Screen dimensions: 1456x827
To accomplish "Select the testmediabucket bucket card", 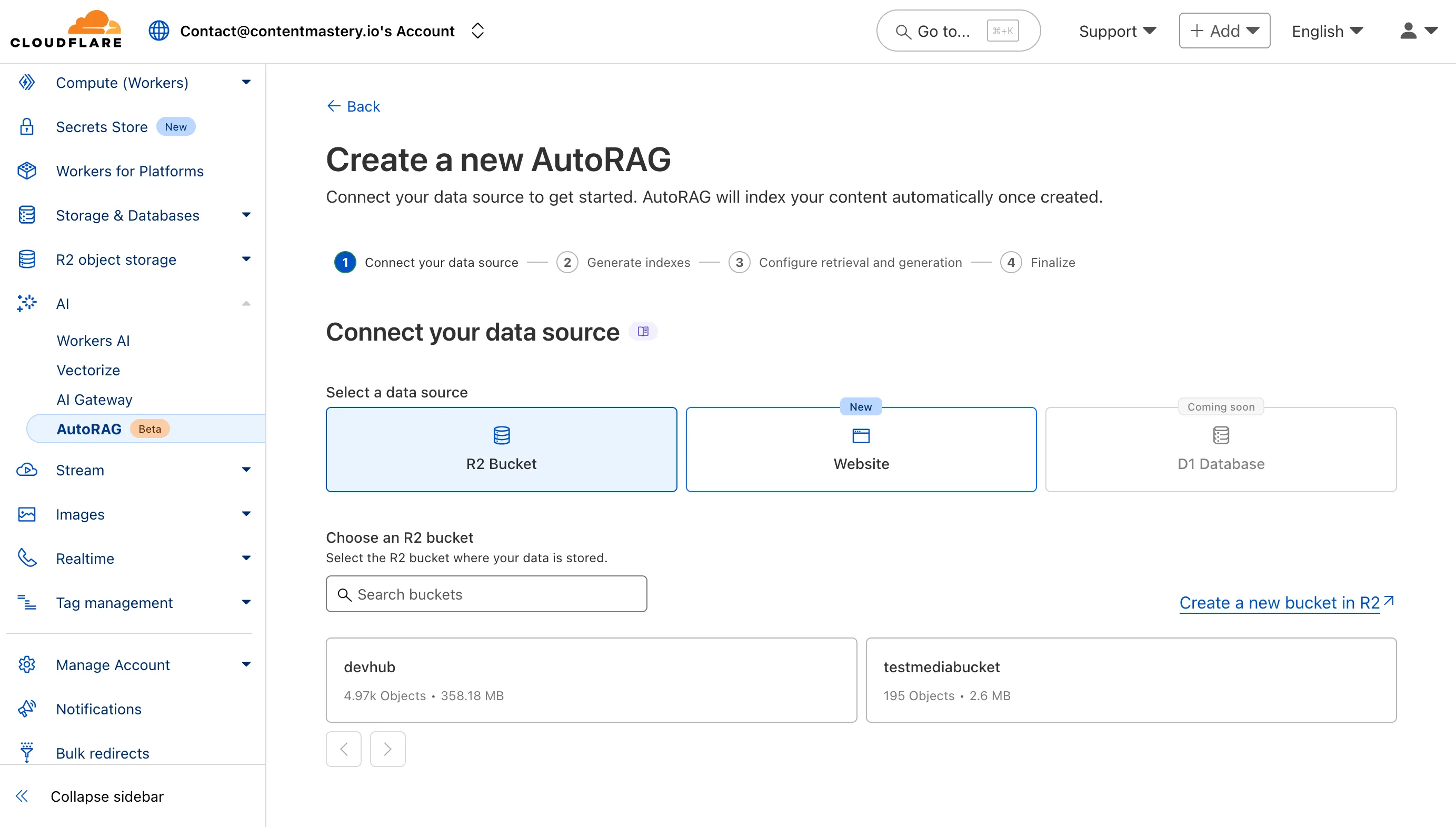I will click(x=1131, y=680).
